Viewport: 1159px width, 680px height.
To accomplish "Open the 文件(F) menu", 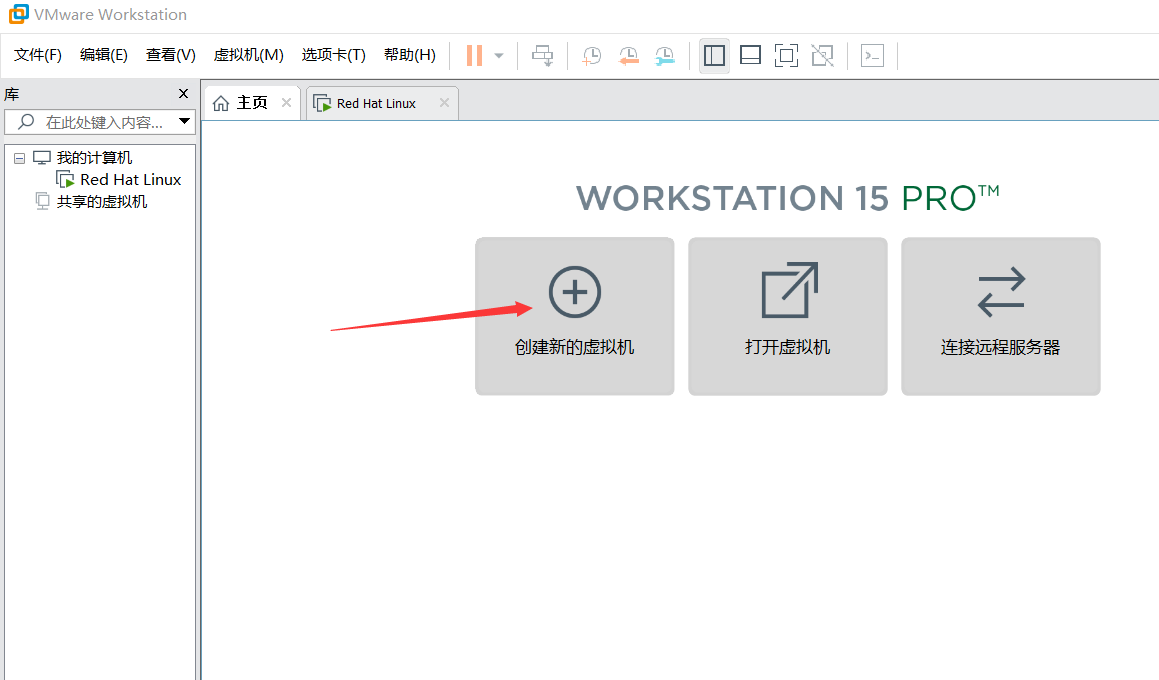I will tap(38, 55).
